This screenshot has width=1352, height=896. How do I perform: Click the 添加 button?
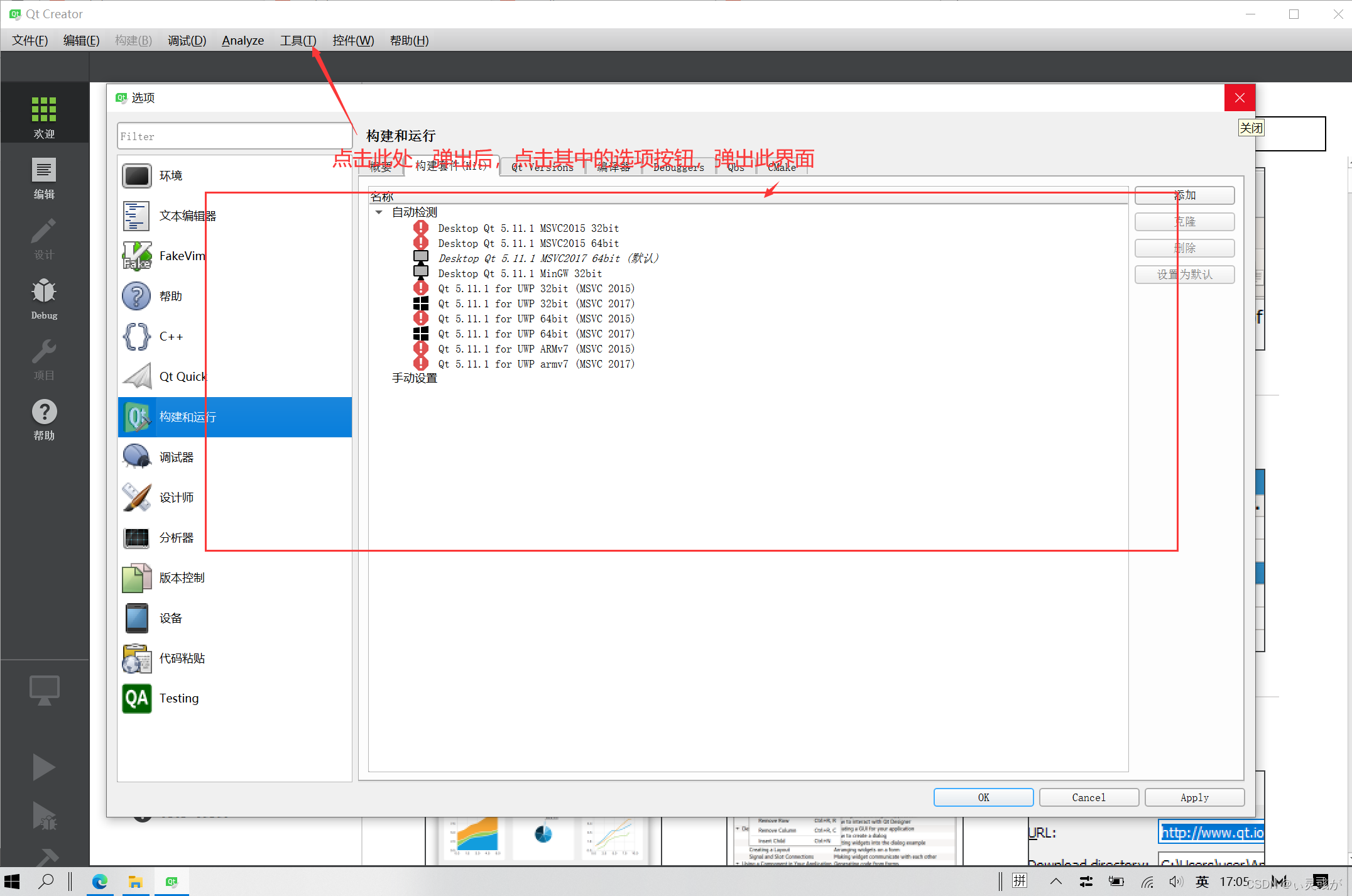[x=1186, y=195]
